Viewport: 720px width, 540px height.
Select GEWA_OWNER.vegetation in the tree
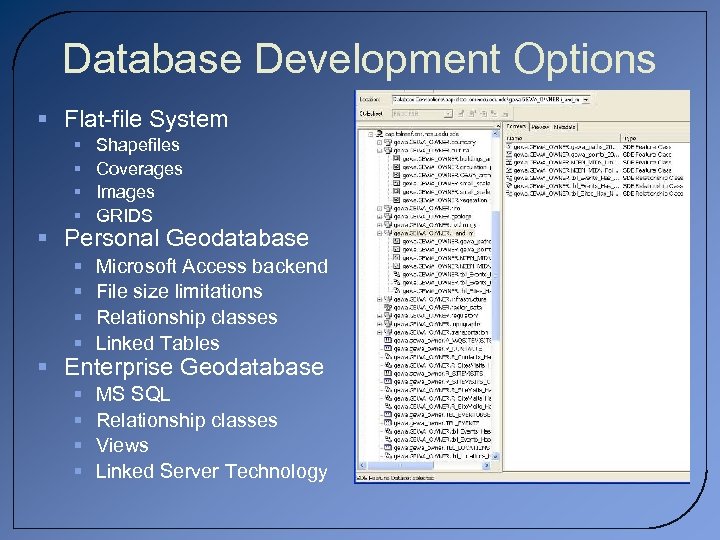(444, 200)
